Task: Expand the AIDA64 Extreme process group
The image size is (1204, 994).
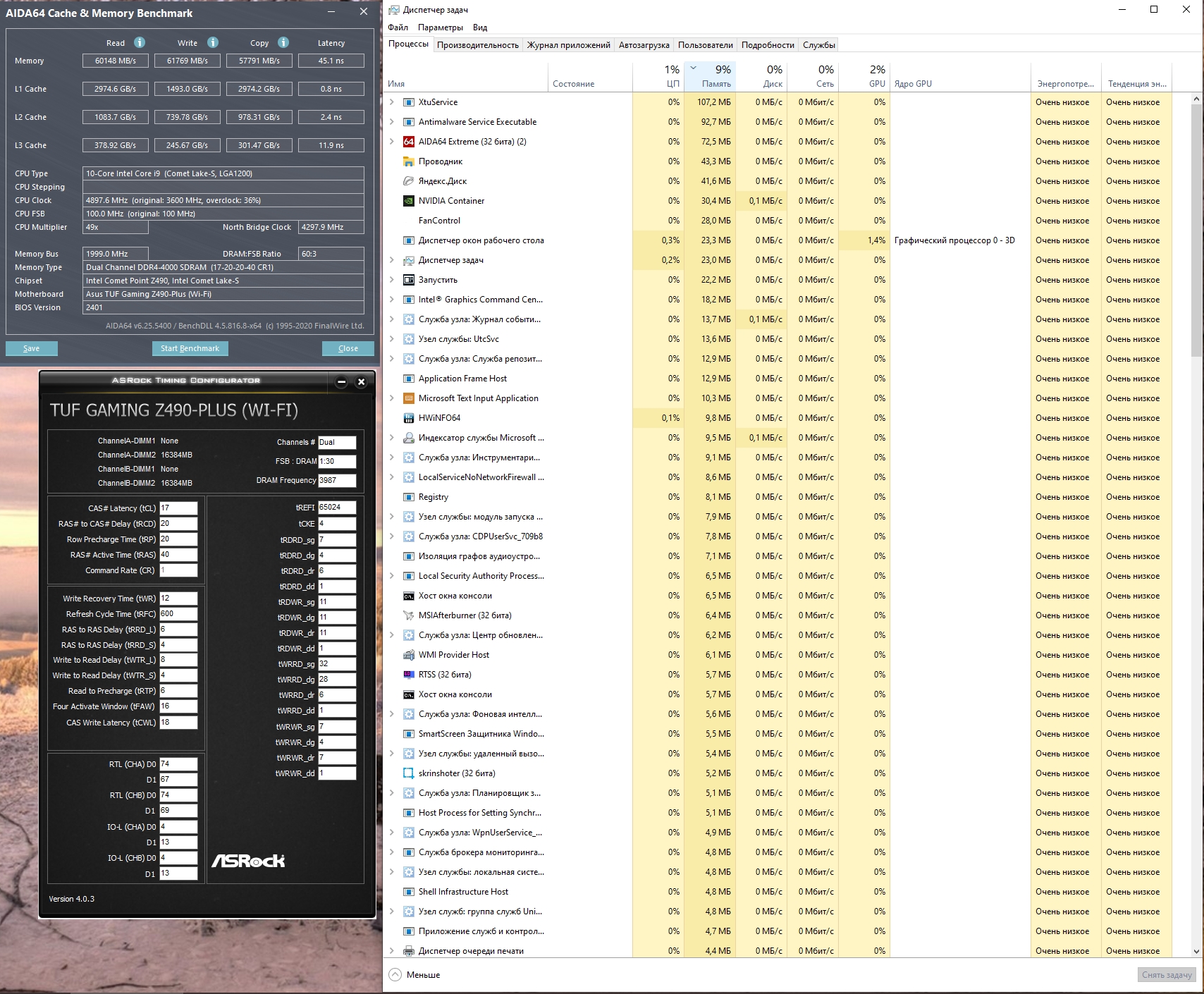Action: tap(392, 142)
